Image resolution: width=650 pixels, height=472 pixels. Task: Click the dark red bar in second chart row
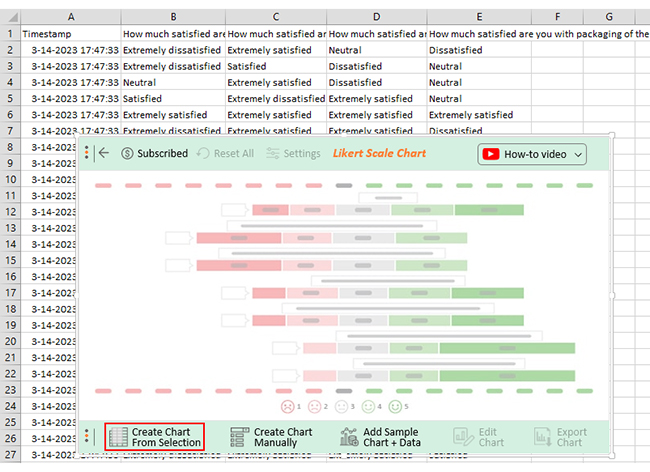[x=239, y=238]
